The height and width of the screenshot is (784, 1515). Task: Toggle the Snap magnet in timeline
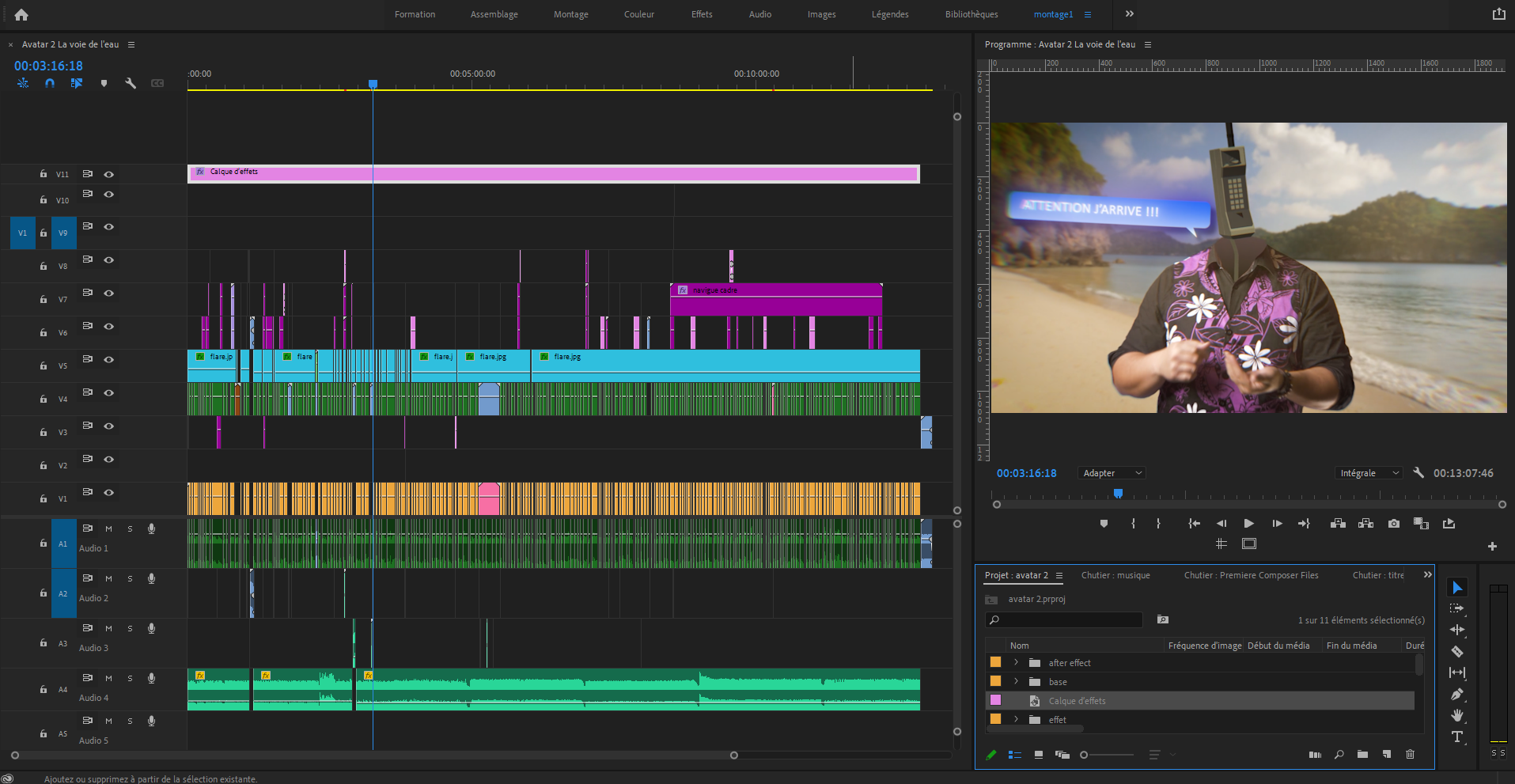[50, 83]
